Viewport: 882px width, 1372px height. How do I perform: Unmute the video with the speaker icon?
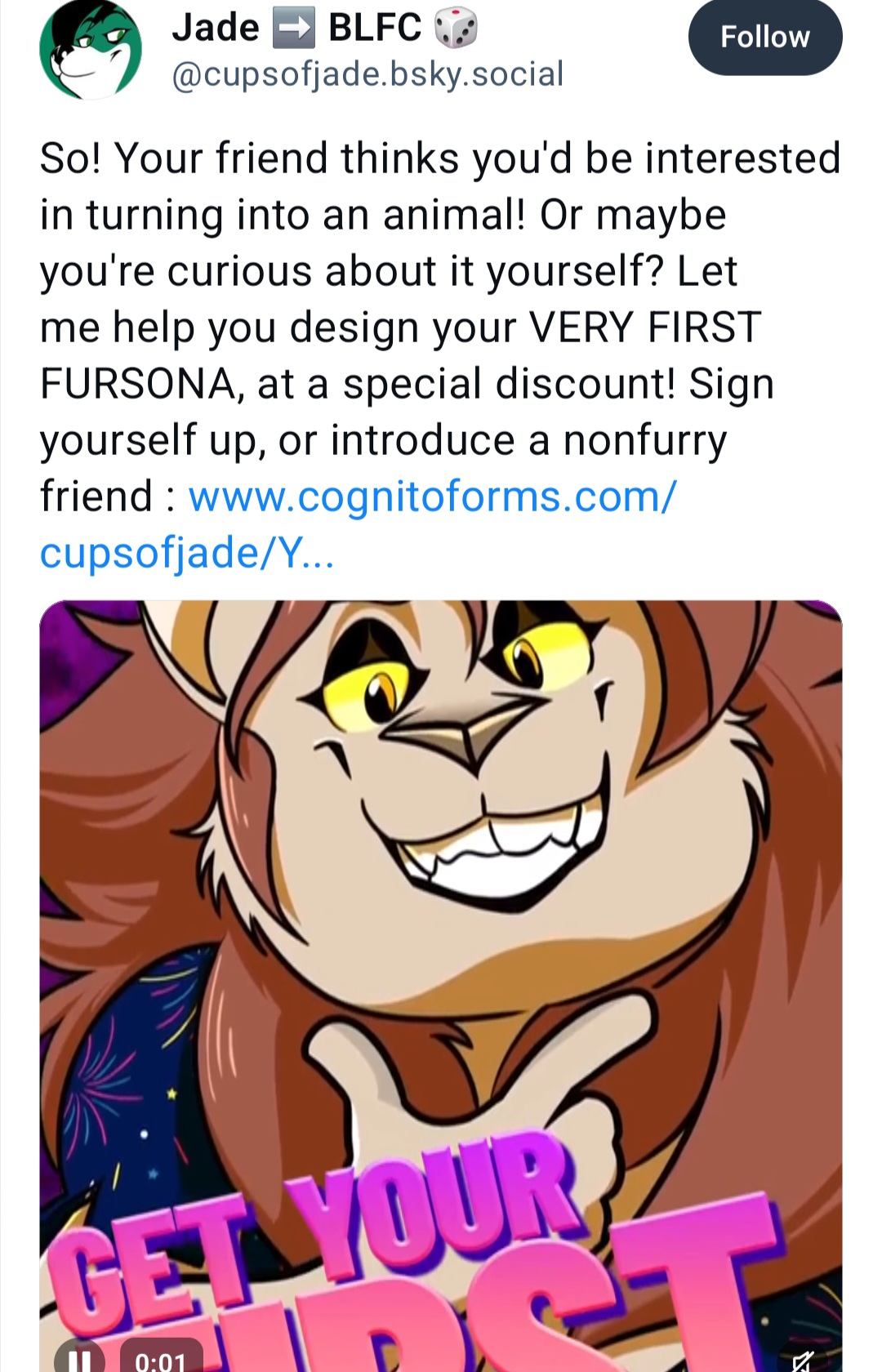tap(802, 1359)
